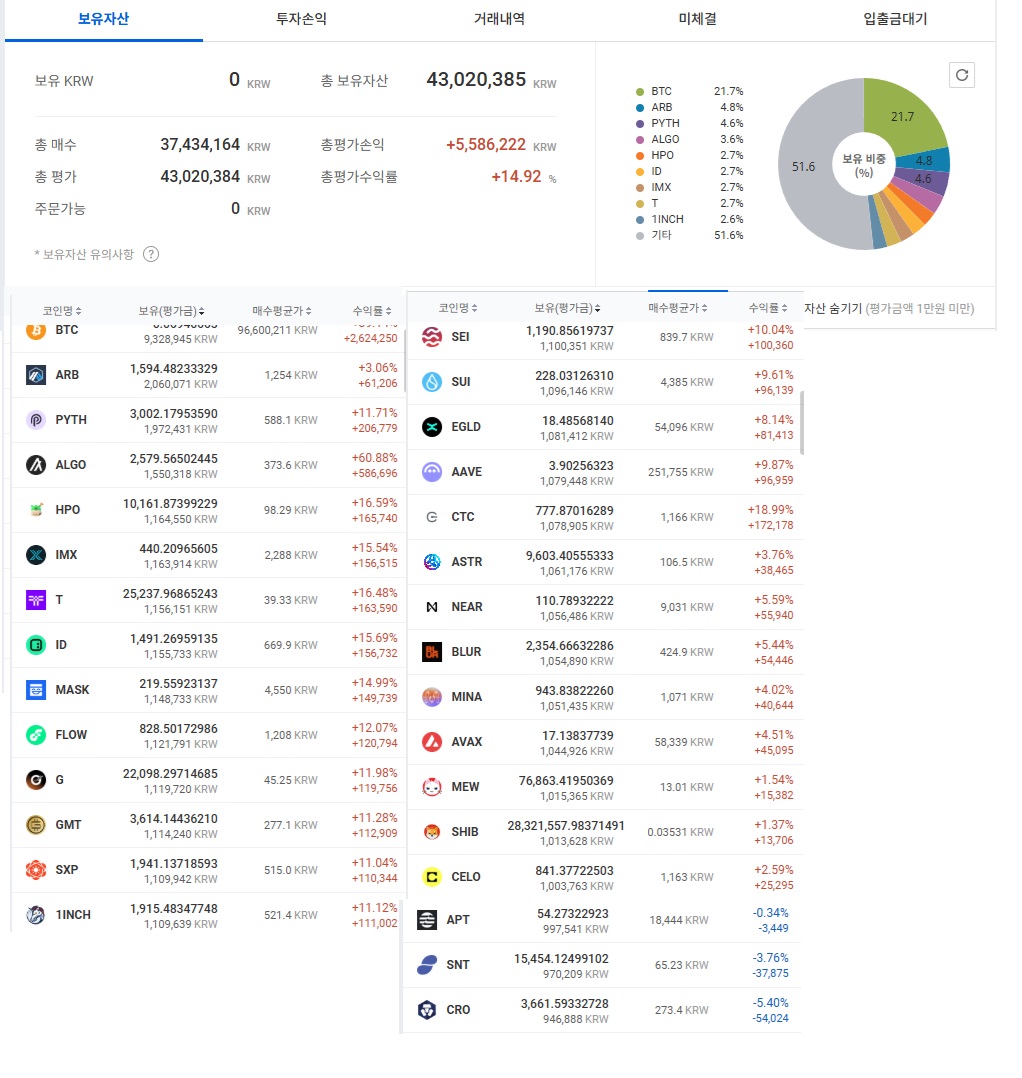Screen dimensions: 1022x1078
Task: Switch to the 투자손익 tab
Action: (x=301, y=19)
